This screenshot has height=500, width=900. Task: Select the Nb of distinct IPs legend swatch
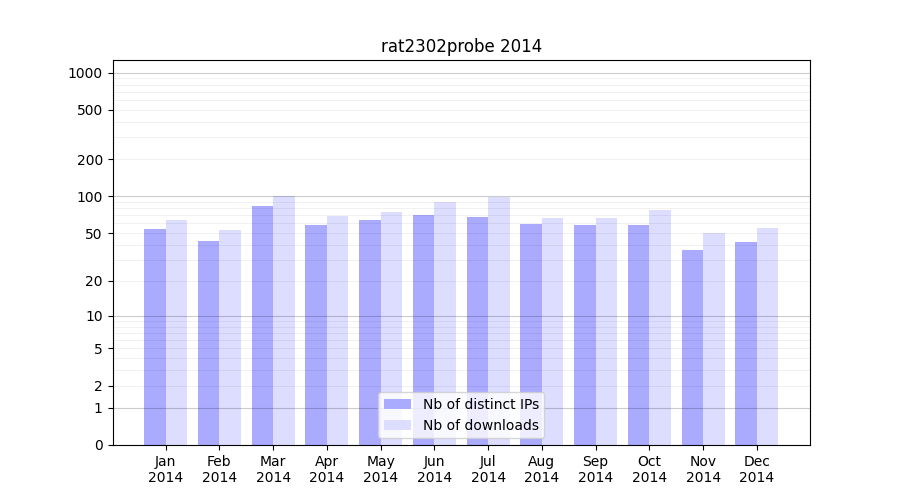click(x=397, y=404)
